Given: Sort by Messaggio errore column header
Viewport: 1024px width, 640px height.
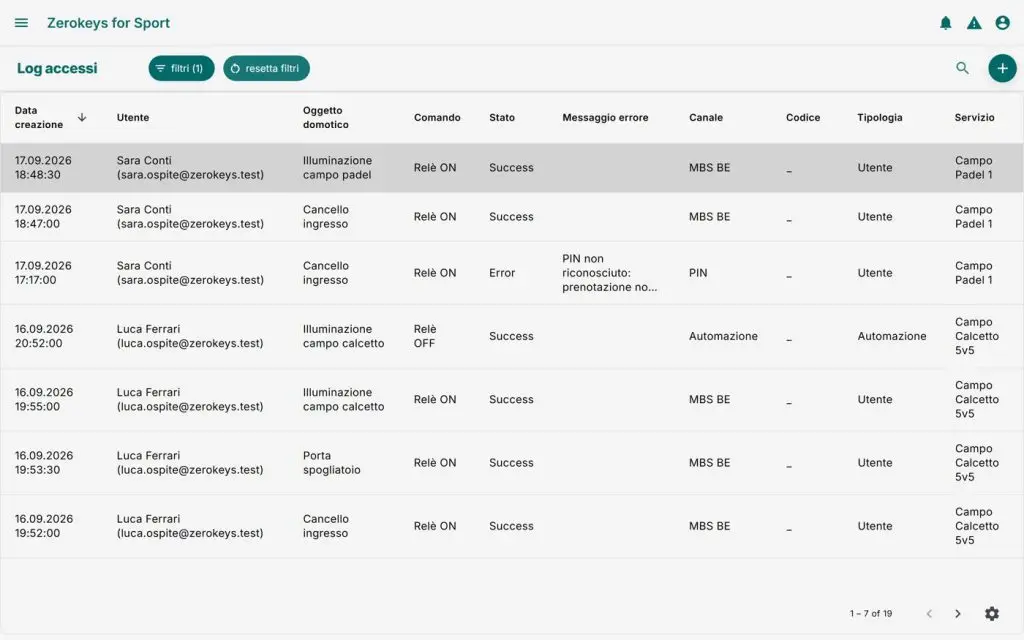Looking at the screenshot, I should 605,118.
